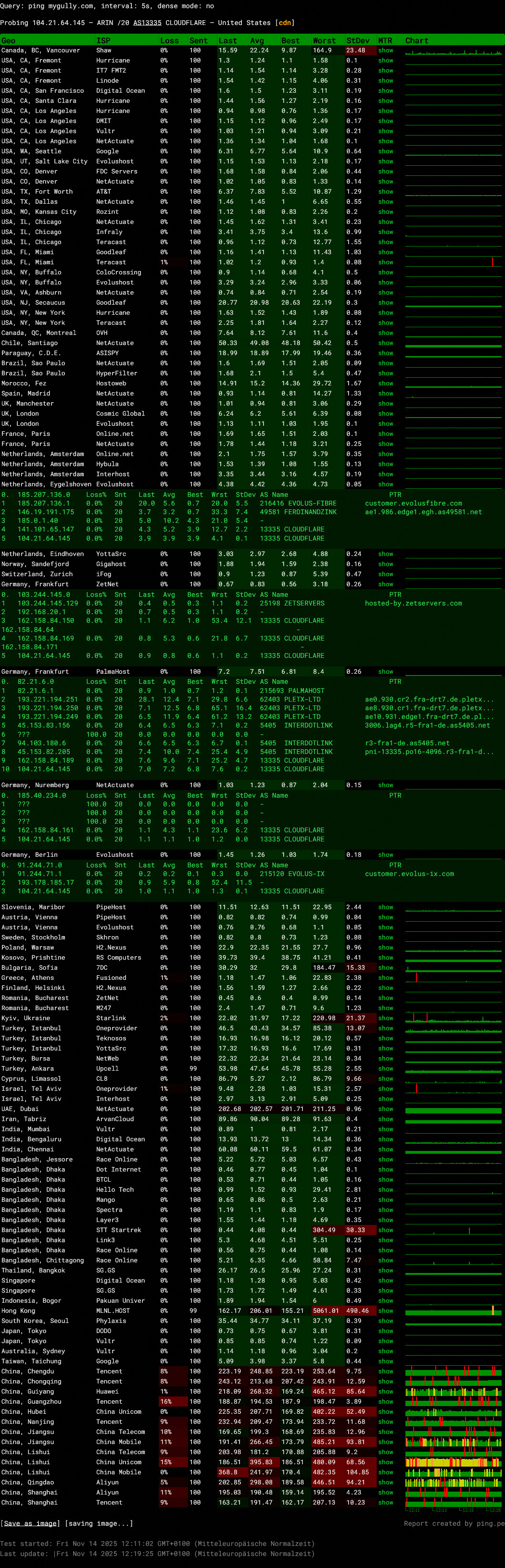Image resolution: width=505 pixels, height=1568 pixels.
Task: Click the Report created by ping.pe text
Action: click(454, 1523)
